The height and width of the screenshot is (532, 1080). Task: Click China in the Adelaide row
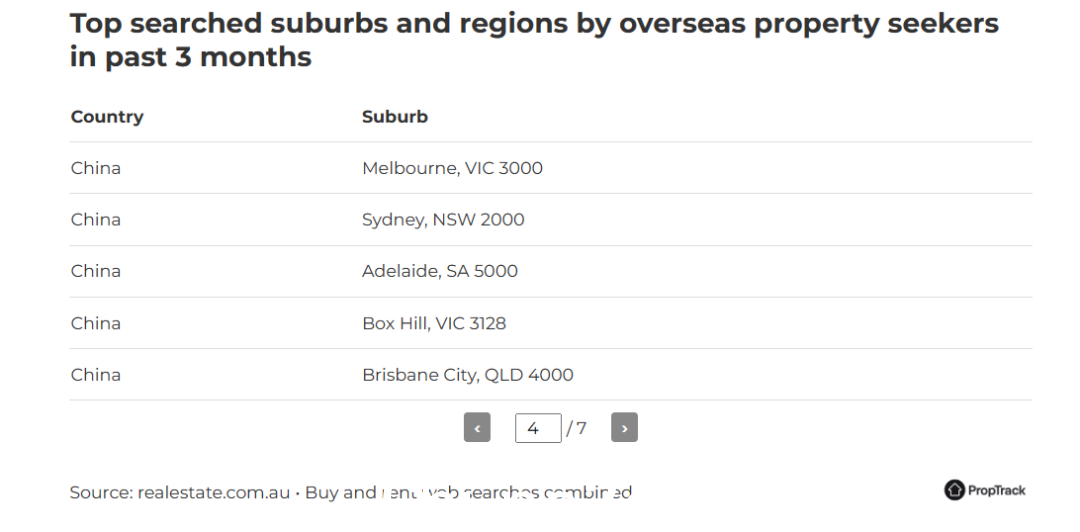point(96,271)
